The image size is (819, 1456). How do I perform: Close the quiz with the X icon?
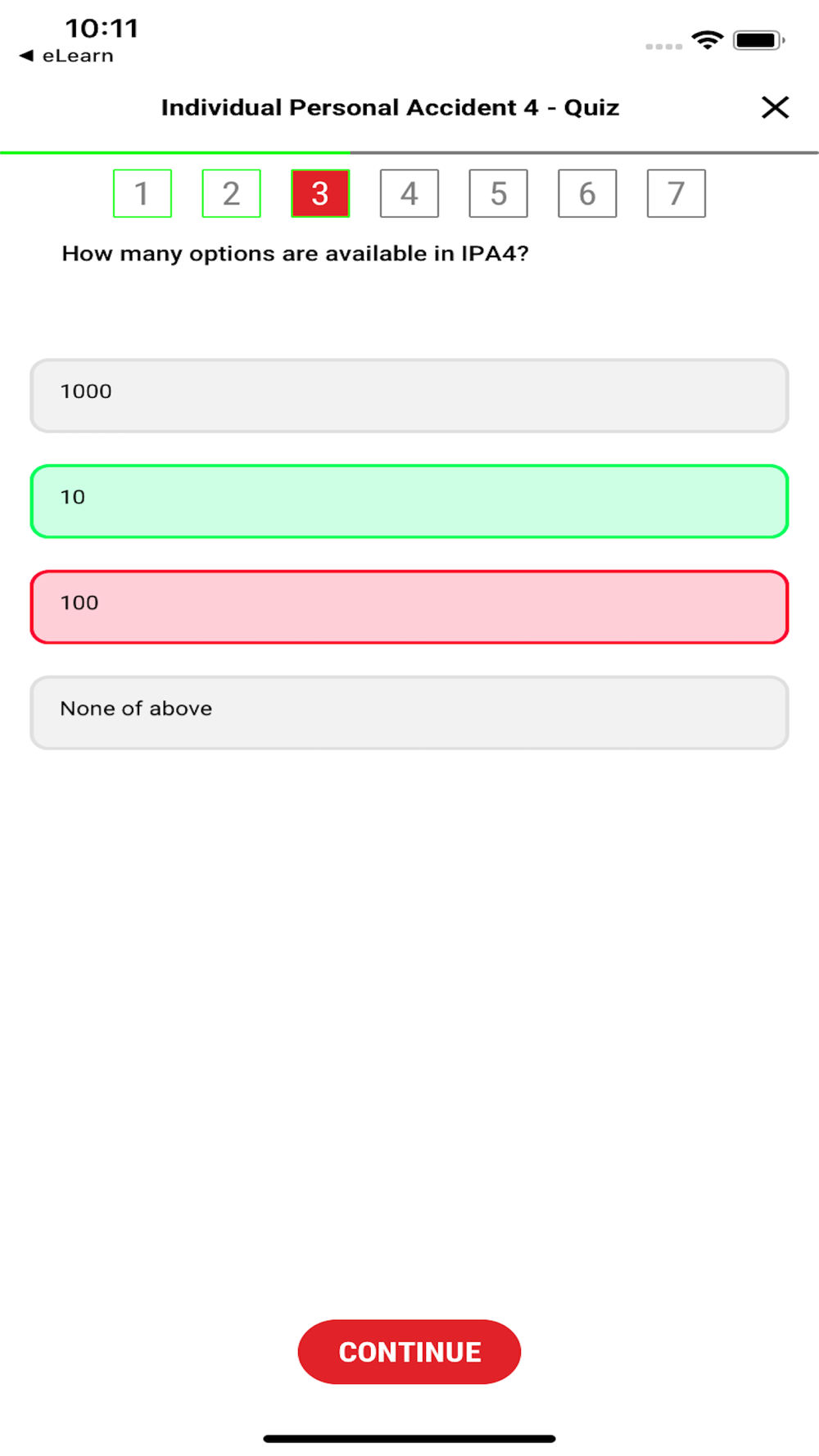pyautogui.click(x=775, y=107)
